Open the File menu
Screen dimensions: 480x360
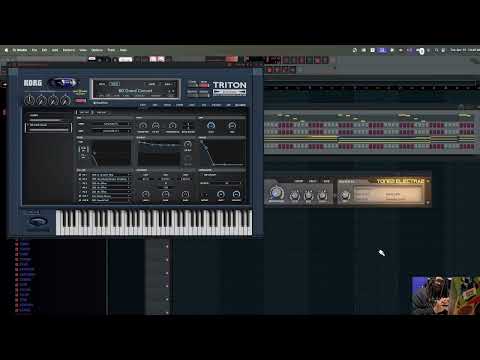pyautogui.click(x=34, y=50)
